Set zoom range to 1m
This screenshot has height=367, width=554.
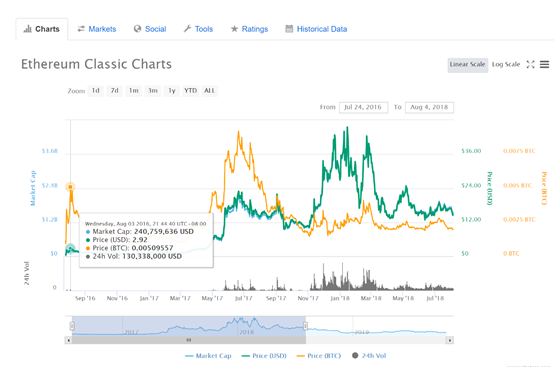point(134,91)
